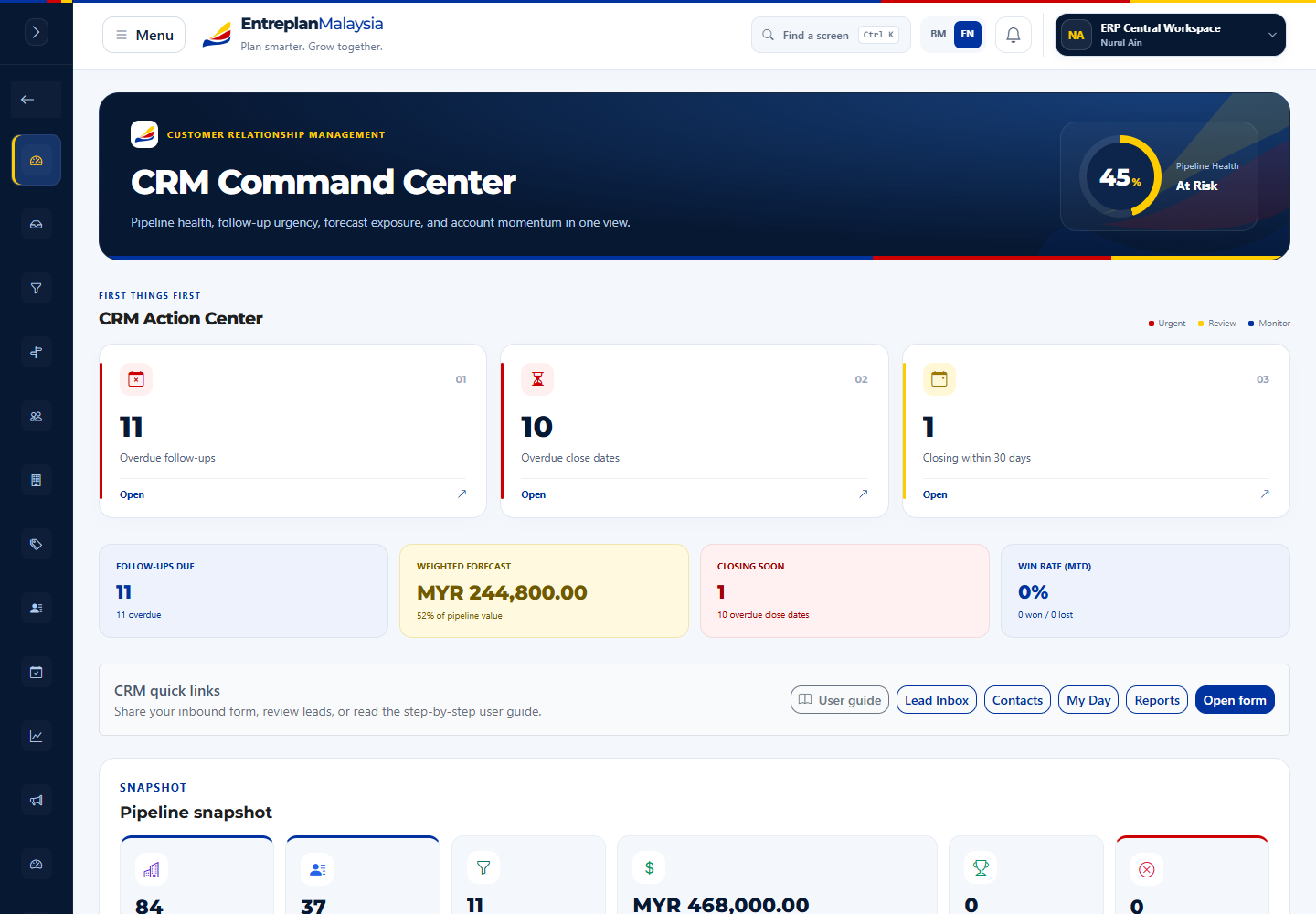Open the active dashboard gauge sidebar icon

click(37, 160)
